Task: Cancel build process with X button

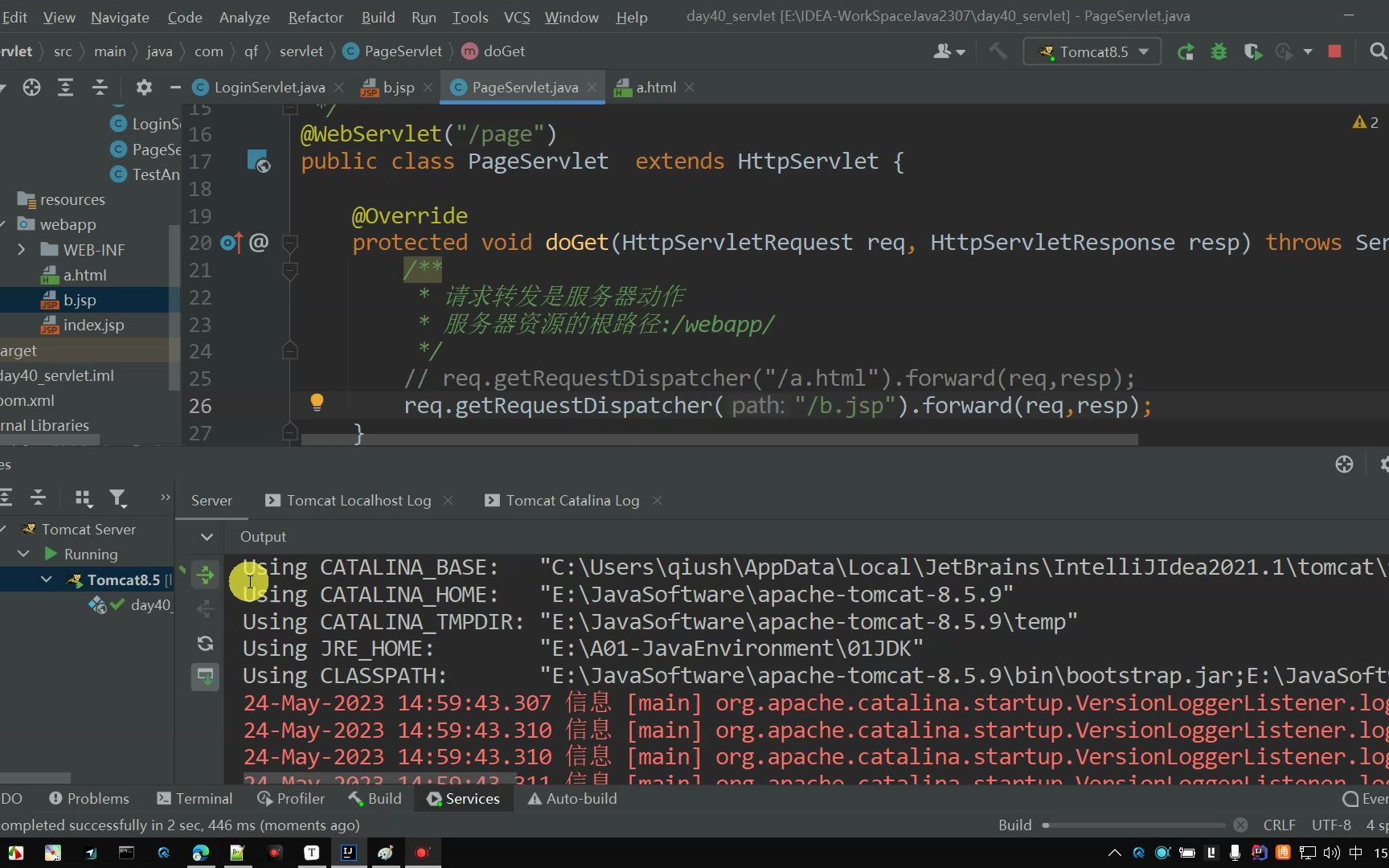Action: click(x=1240, y=825)
